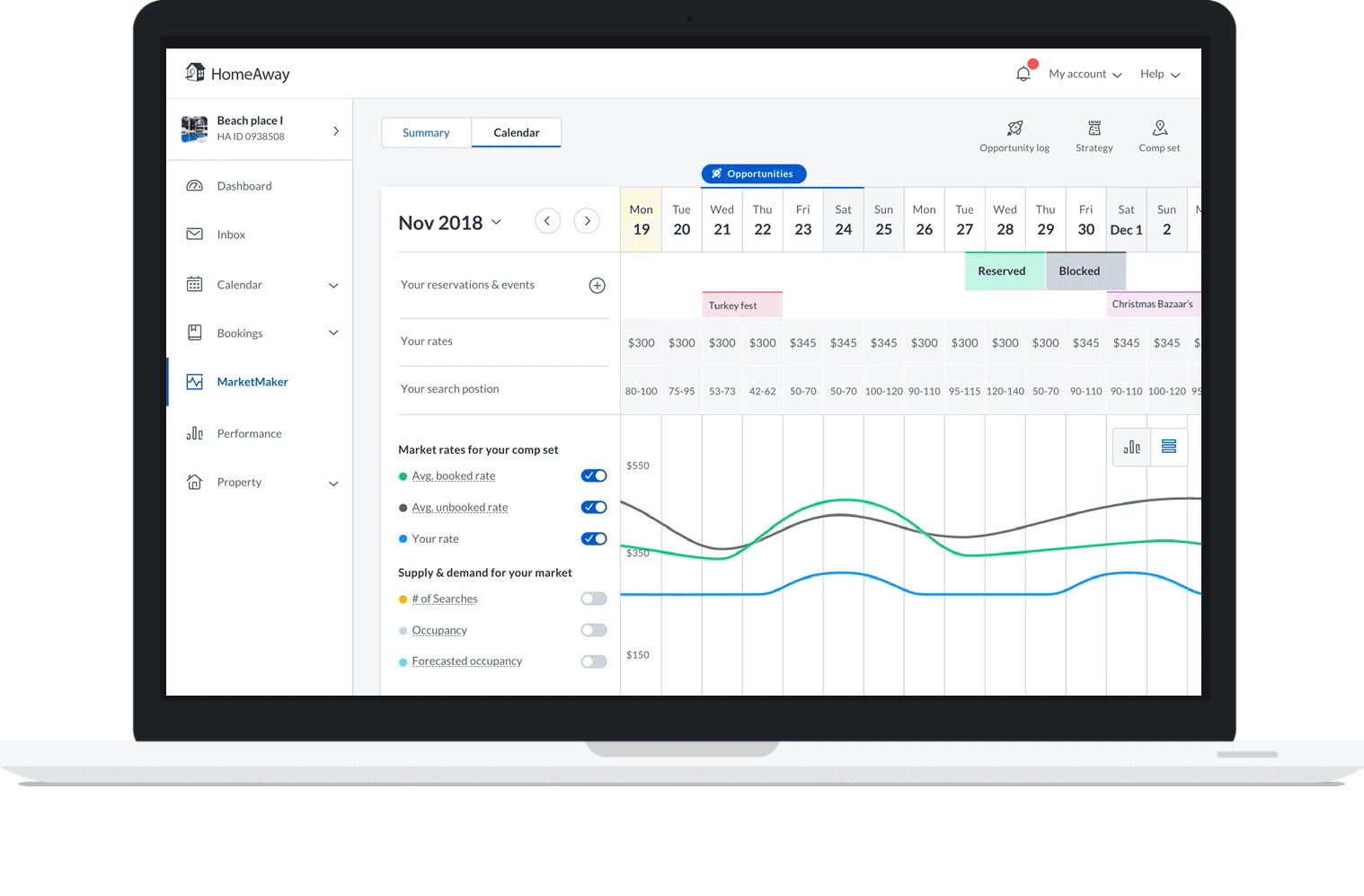Click the Reserved block on calendar
Image resolution: width=1364 pixels, height=896 pixels.
1005,271
